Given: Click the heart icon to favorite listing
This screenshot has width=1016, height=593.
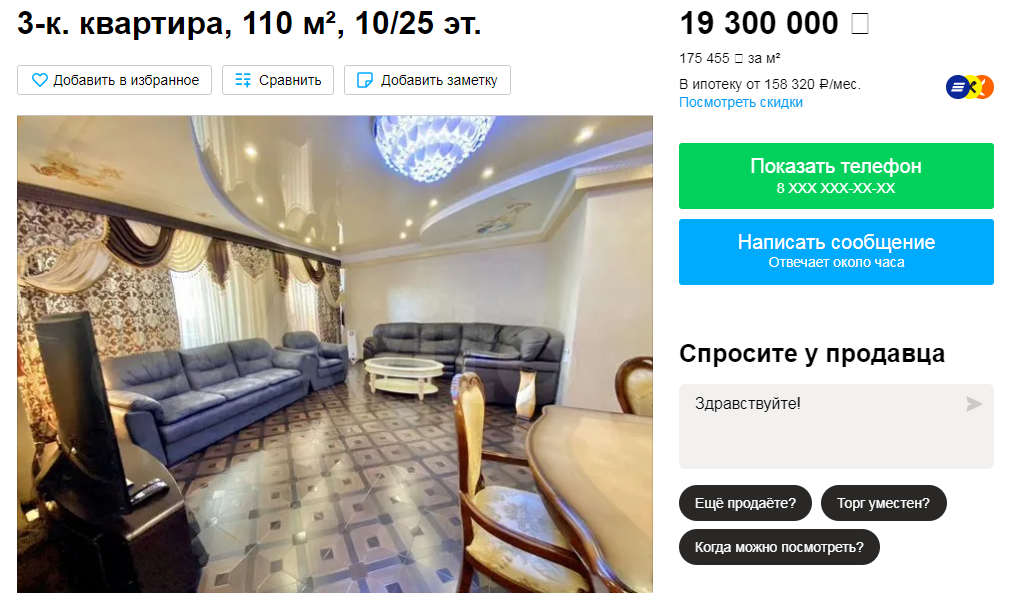Looking at the screenshot, I should click(40, 80).
